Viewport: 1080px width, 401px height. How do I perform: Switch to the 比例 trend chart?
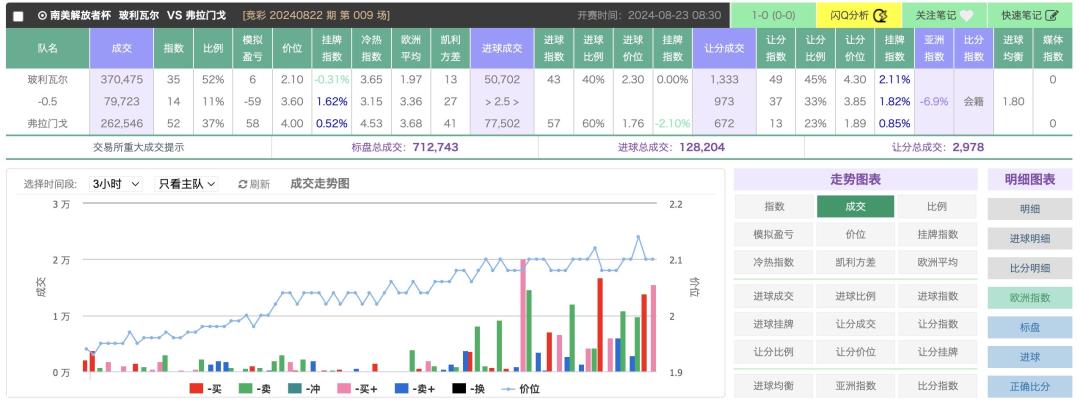click(937, 207)
